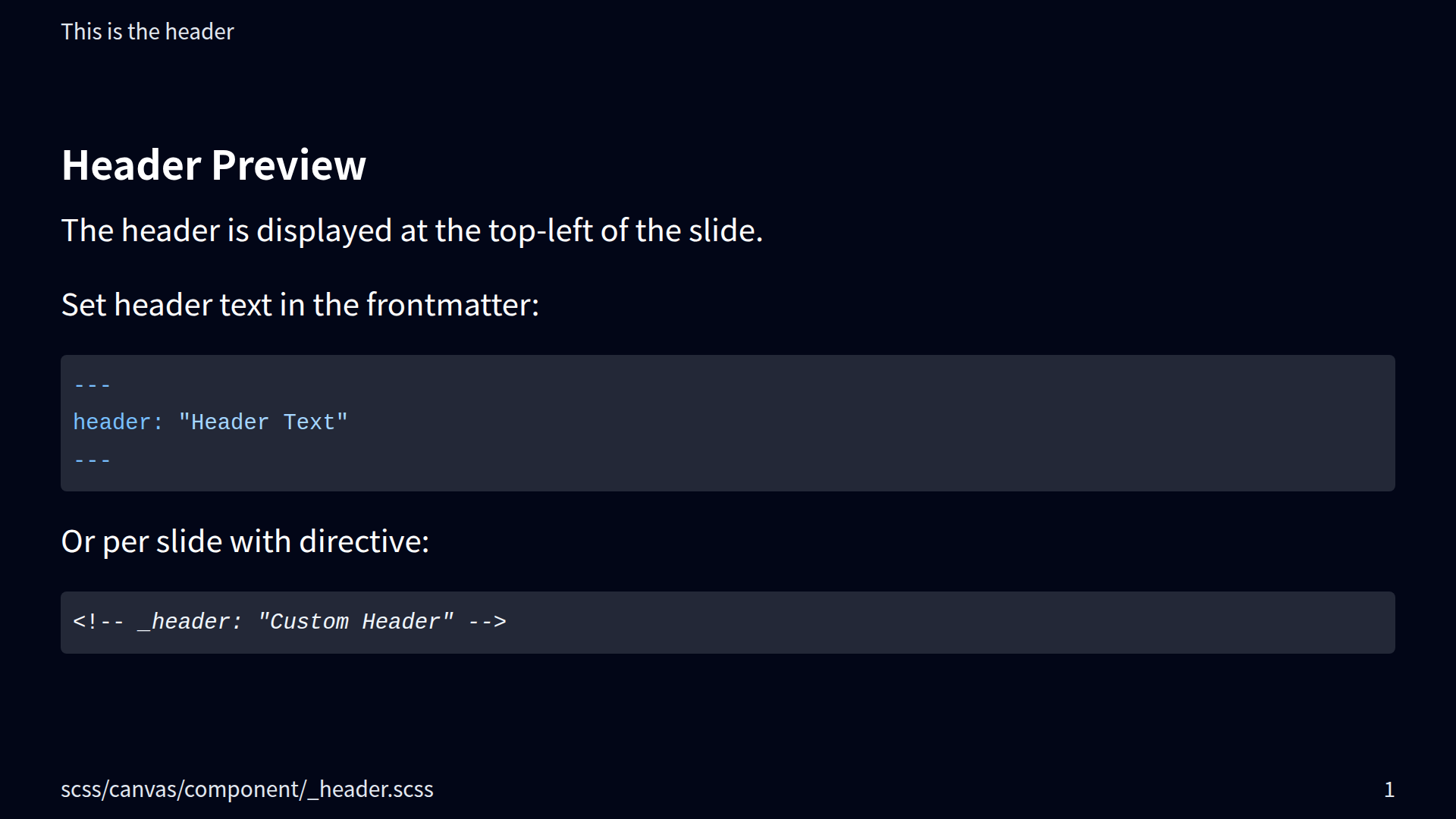This screenshot has height=819, width=1456.
Task: Click the "header:" key in the YAML code
Action: pos(118,422)
